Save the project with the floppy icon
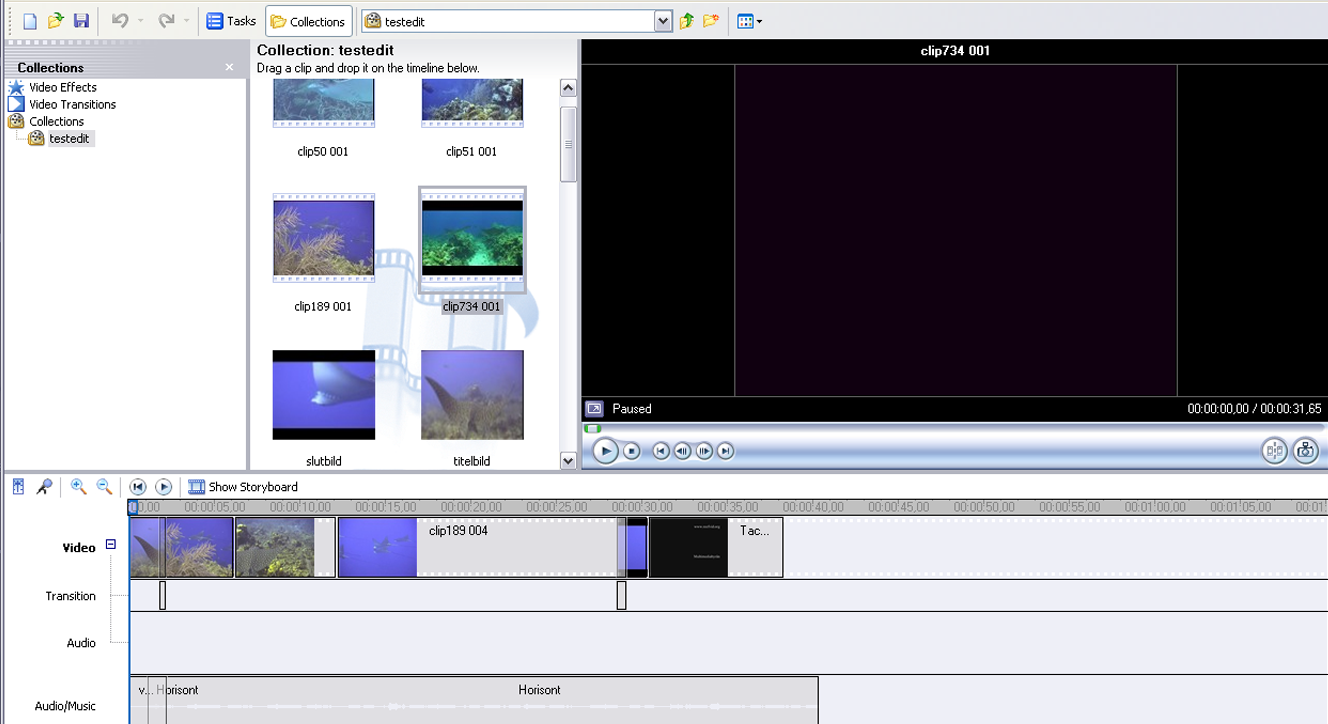Image resolution: width=1328 pixels, height=724 pixels. (x=82, y=21)
